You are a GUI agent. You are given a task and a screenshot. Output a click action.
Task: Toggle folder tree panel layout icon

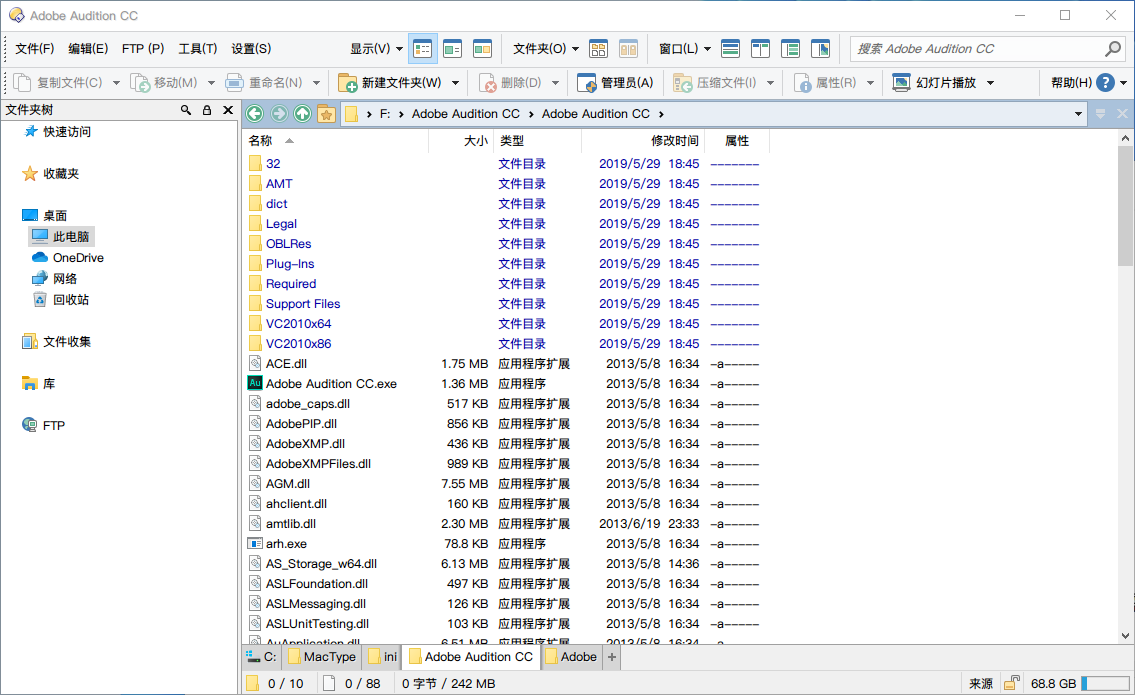point(790,49)
